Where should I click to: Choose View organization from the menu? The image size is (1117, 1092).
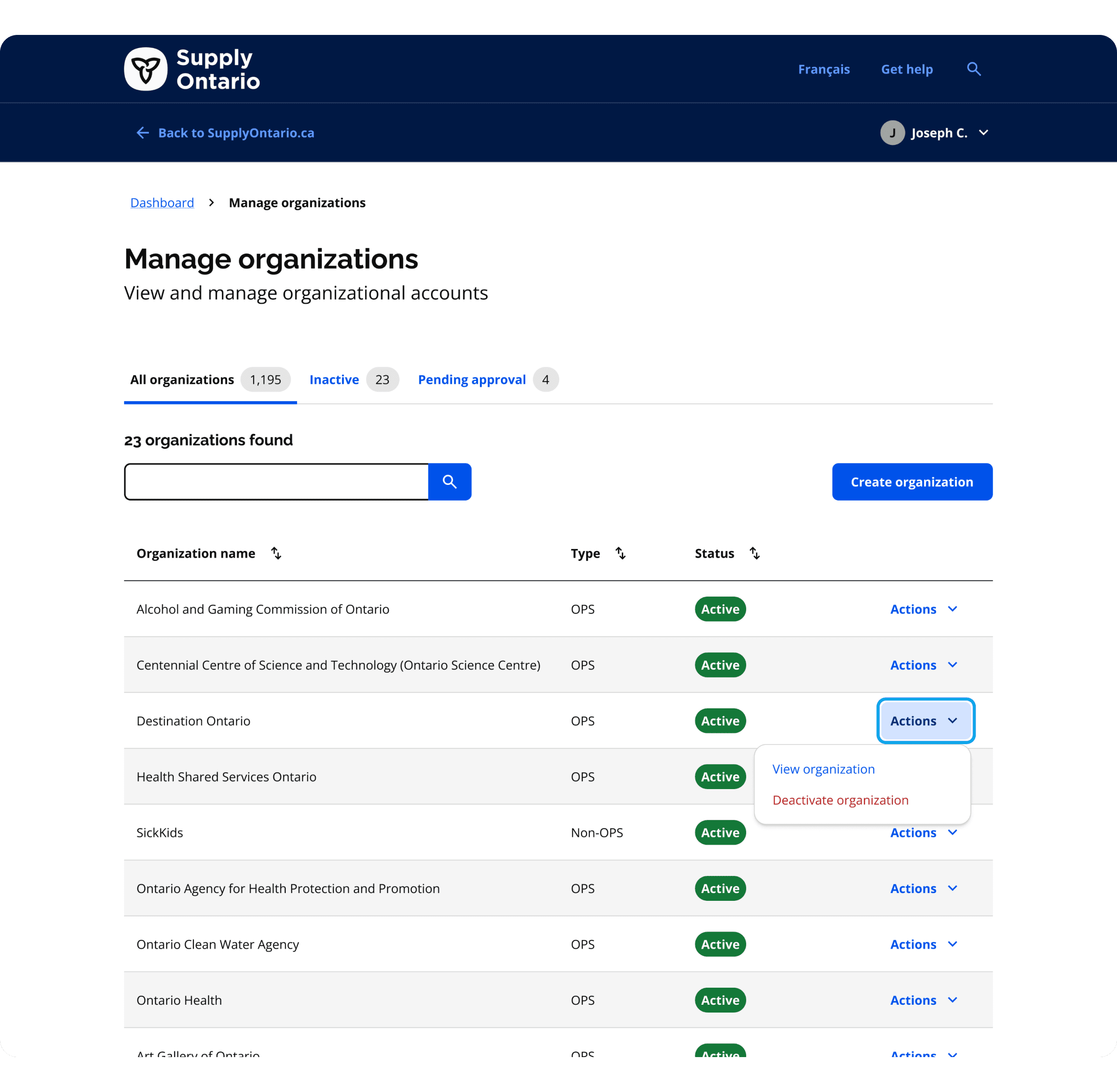click(x=823, y=769)
